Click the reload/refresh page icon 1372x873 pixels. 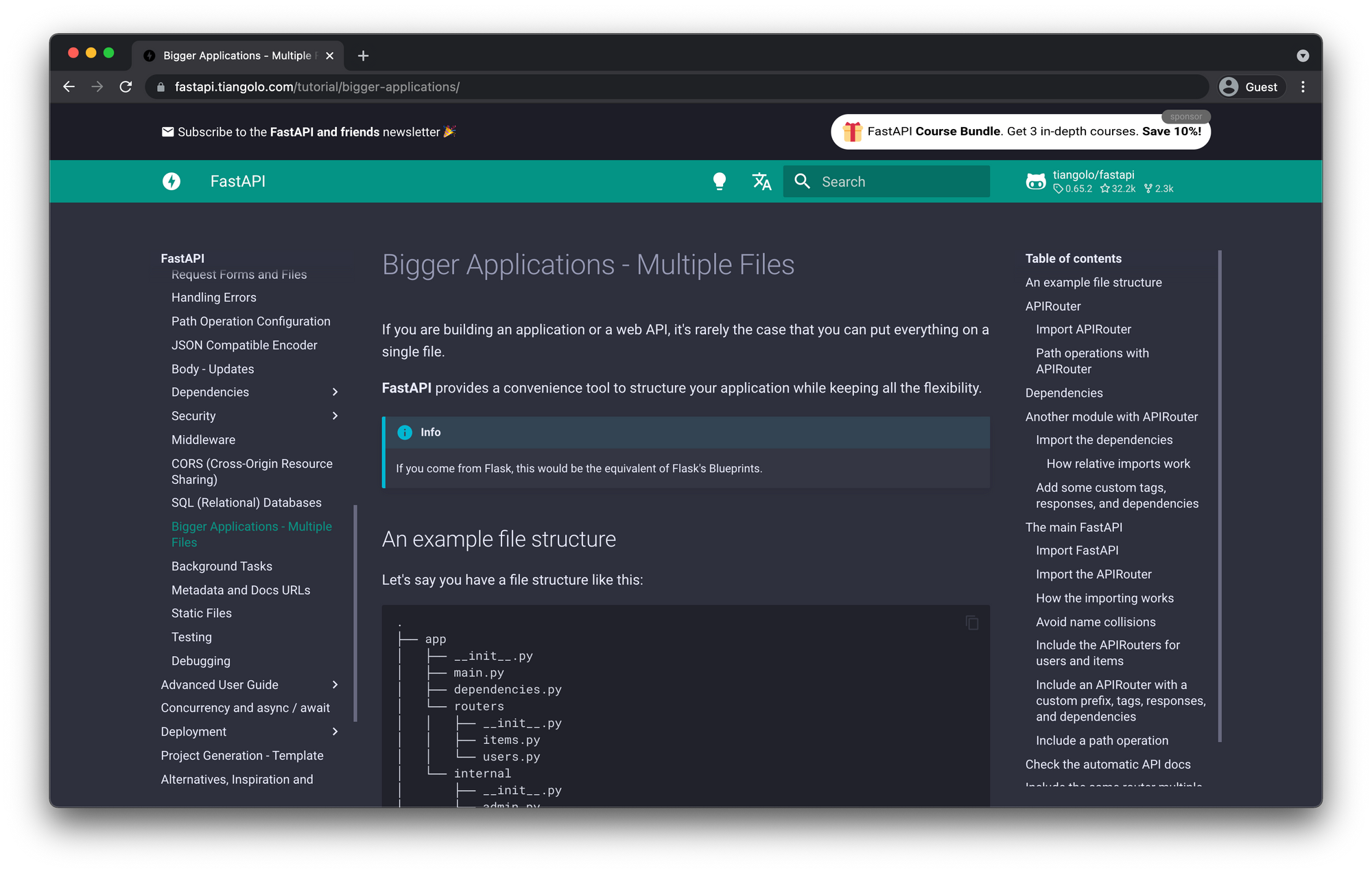[x=126, y=87]
